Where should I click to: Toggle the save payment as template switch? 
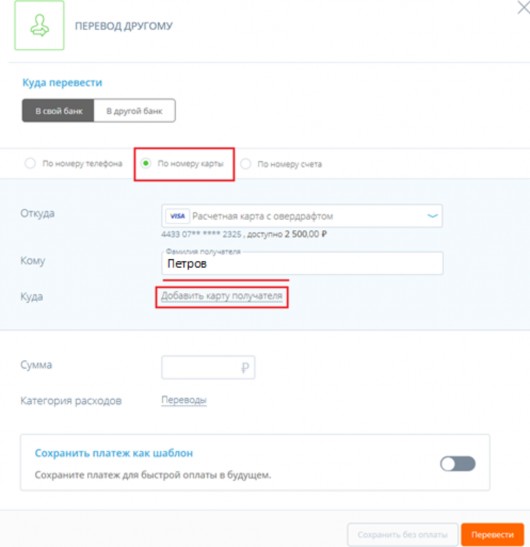(457, 464)
